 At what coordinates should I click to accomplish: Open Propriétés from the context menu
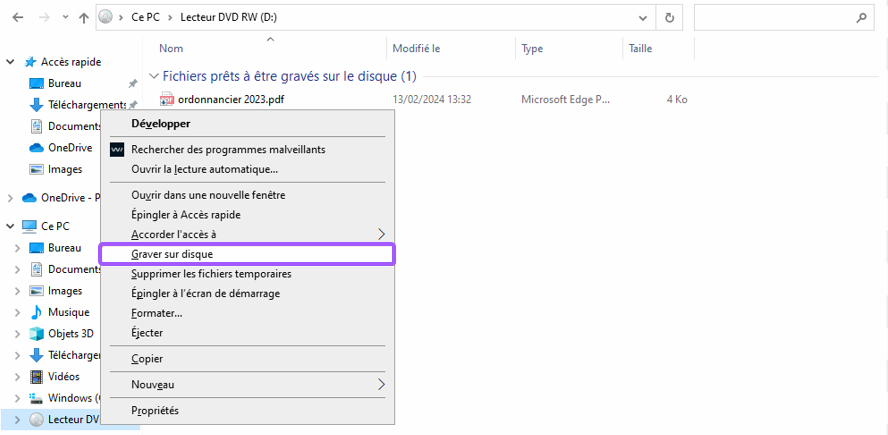(x=155, y=410)
